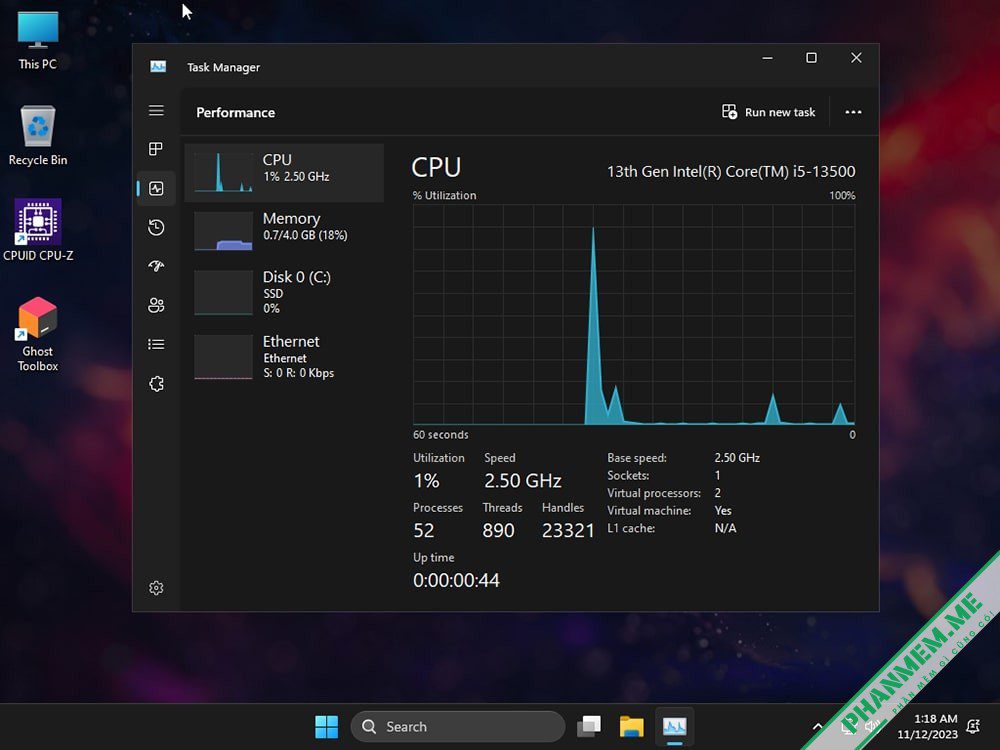Select the CPUID CPU-Z shortcut
The height and width of the screenshot is (750, 1000).
click(x=38, y=230)
